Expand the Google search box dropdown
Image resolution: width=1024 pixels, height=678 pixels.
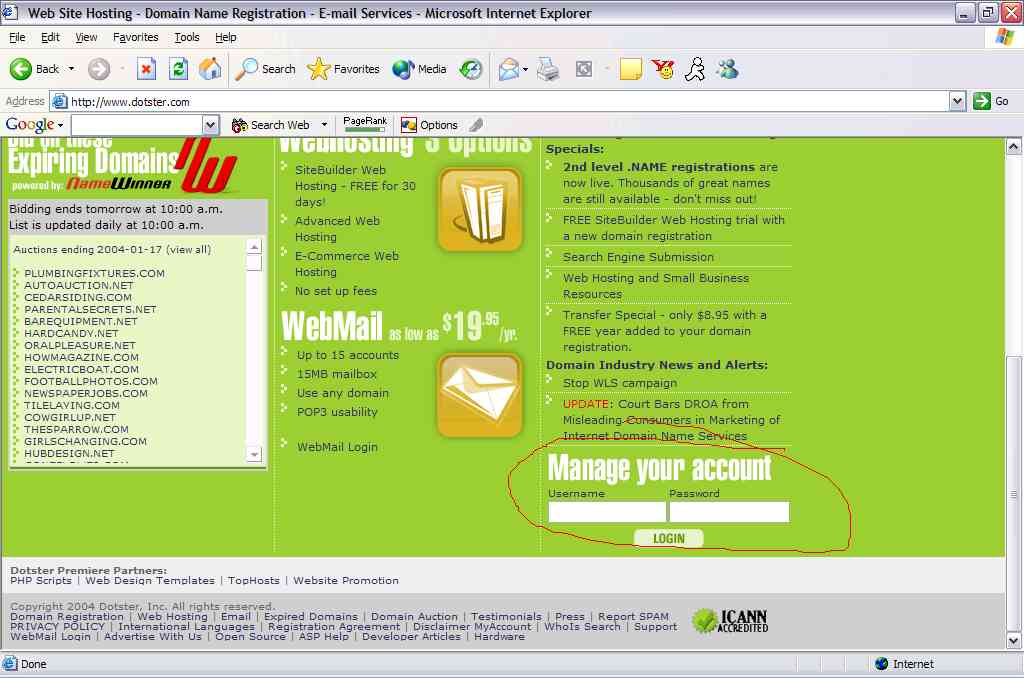click(x=210, y=125)
